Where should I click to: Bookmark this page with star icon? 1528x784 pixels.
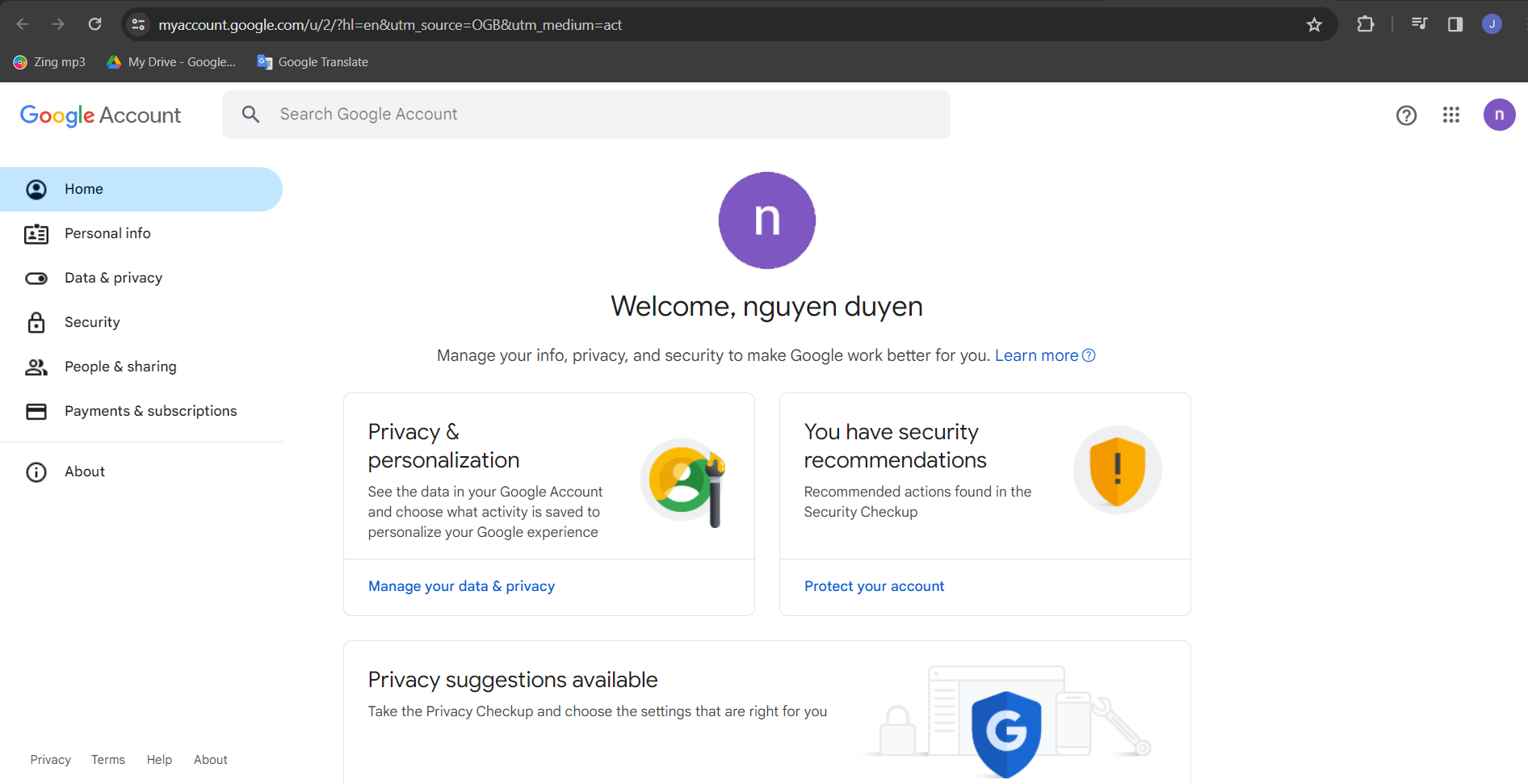(x=1314, y=25)
